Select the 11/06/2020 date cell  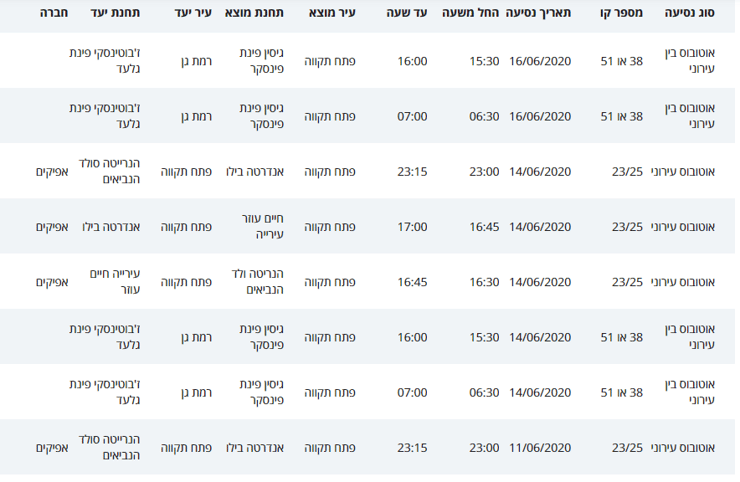tap(540, 448)
